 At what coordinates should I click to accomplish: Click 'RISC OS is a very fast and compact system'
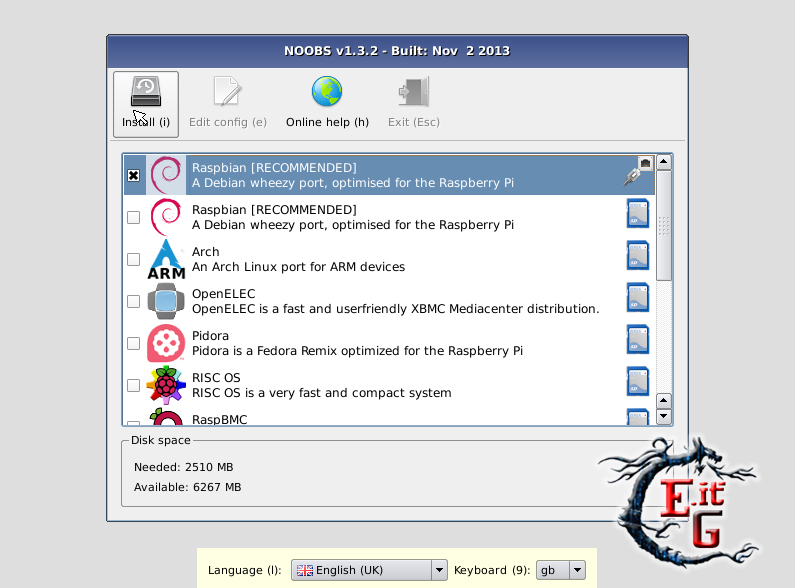click(321, 393)
